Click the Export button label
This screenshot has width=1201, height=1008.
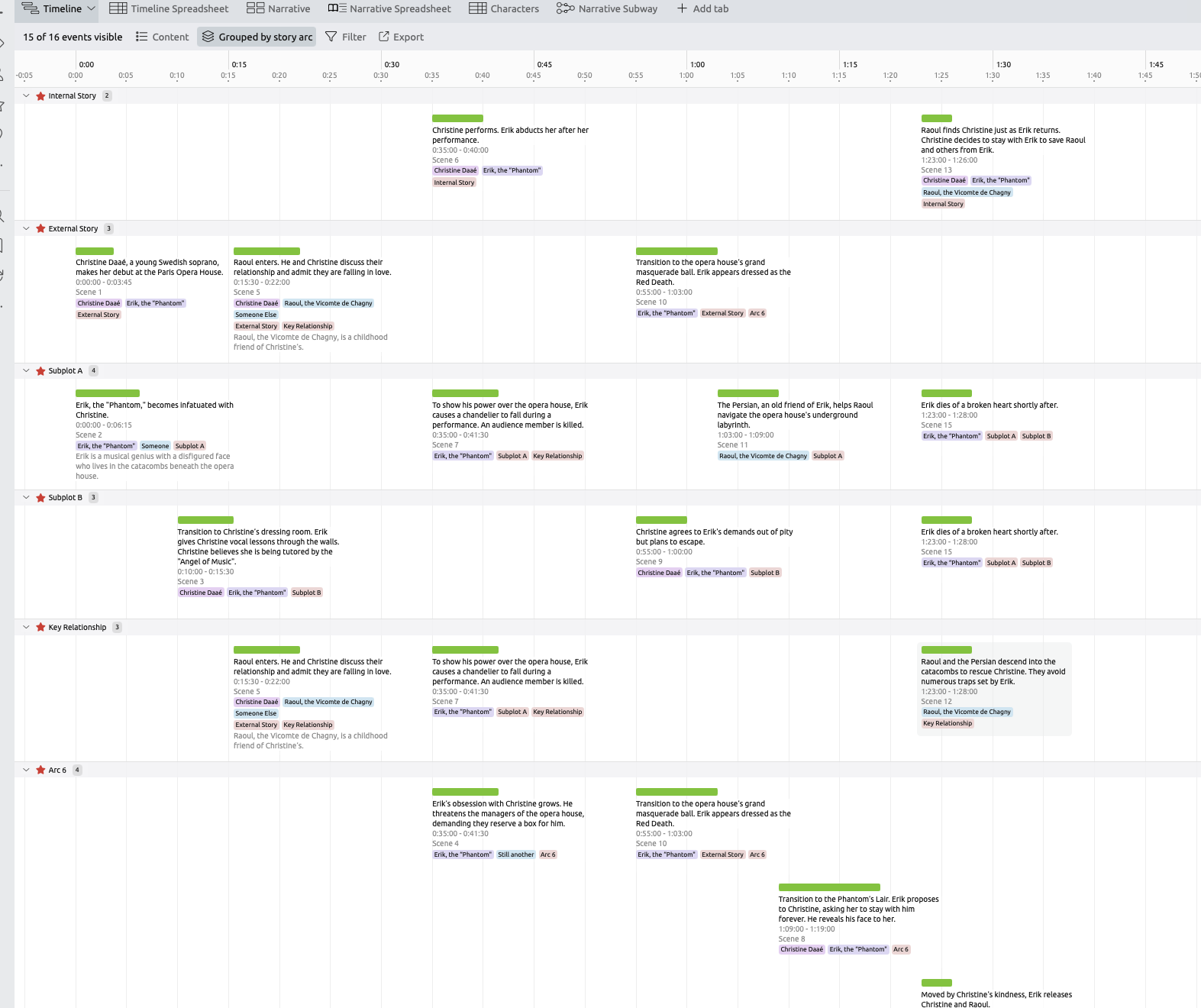(408, 37)
